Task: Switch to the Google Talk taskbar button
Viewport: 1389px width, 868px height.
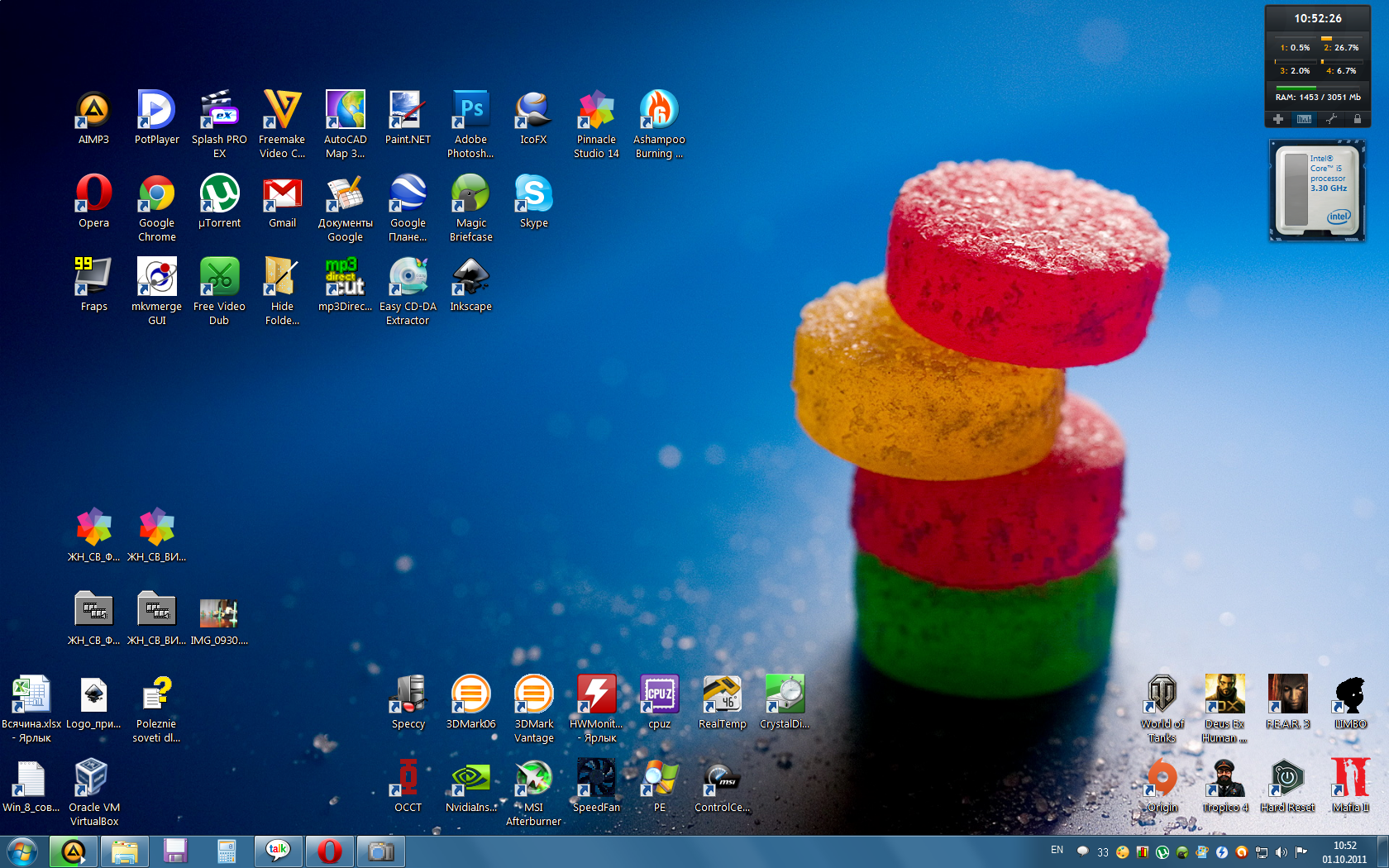Action: 278,851
